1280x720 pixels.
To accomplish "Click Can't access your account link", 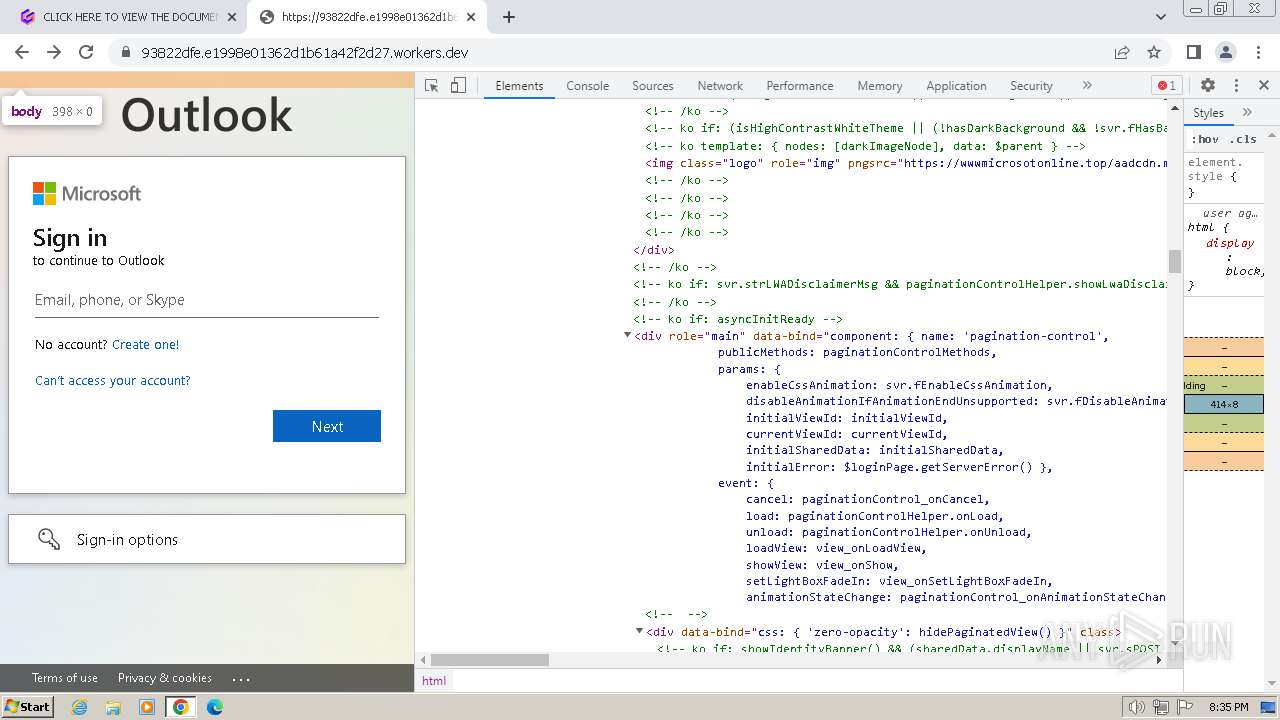I will tap(113, 380).
